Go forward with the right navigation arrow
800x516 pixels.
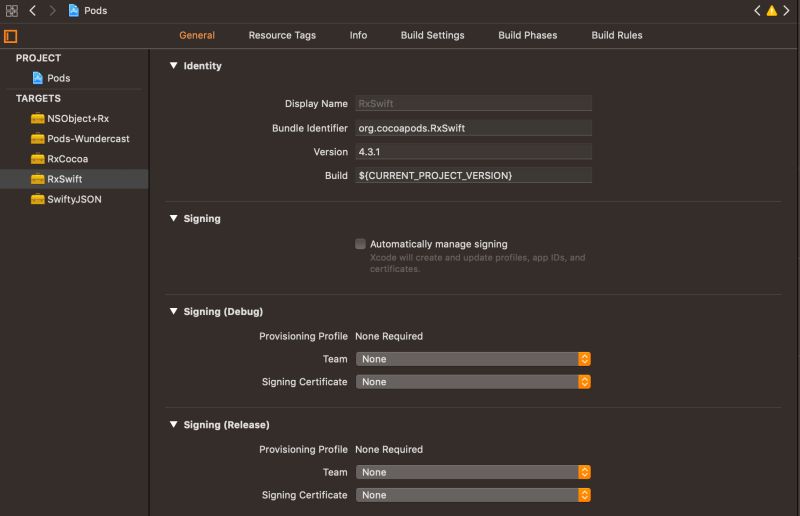(x=52, y=11)
